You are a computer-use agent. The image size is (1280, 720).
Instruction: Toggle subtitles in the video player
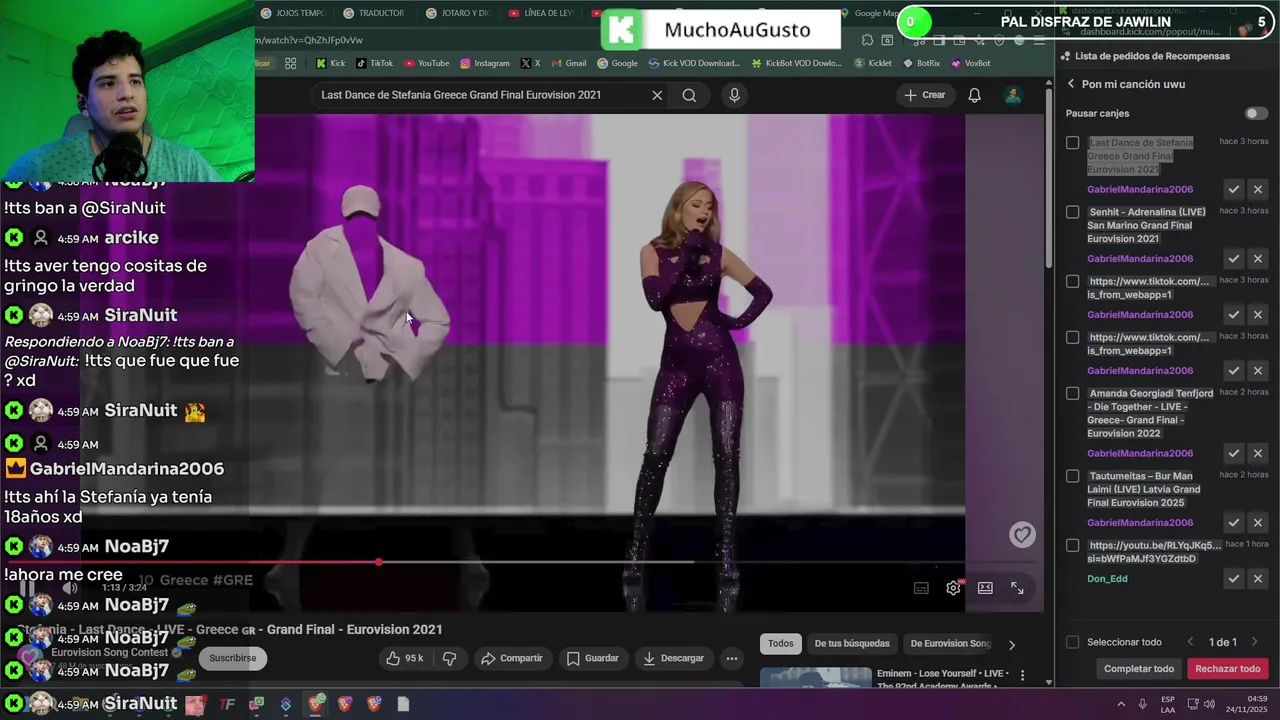tap(921, 588)
